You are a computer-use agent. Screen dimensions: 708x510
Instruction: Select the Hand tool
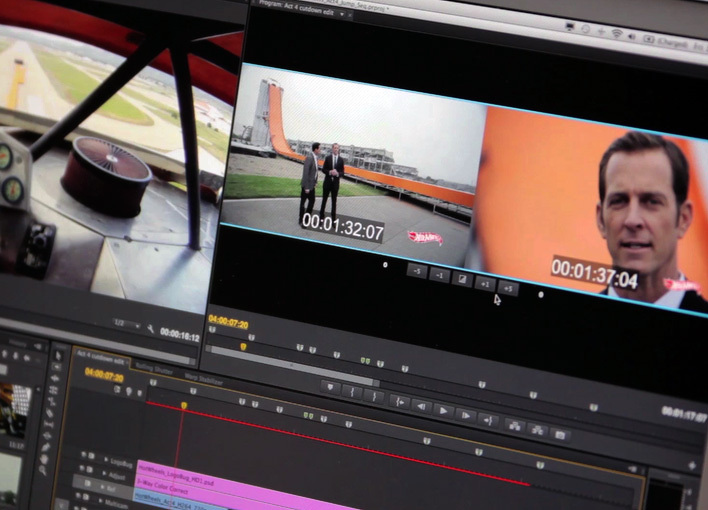coord(44,459)
